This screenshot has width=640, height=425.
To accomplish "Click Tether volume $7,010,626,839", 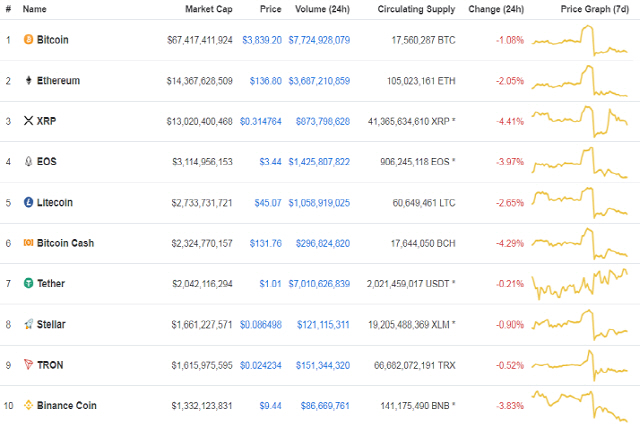I will 319,283.
